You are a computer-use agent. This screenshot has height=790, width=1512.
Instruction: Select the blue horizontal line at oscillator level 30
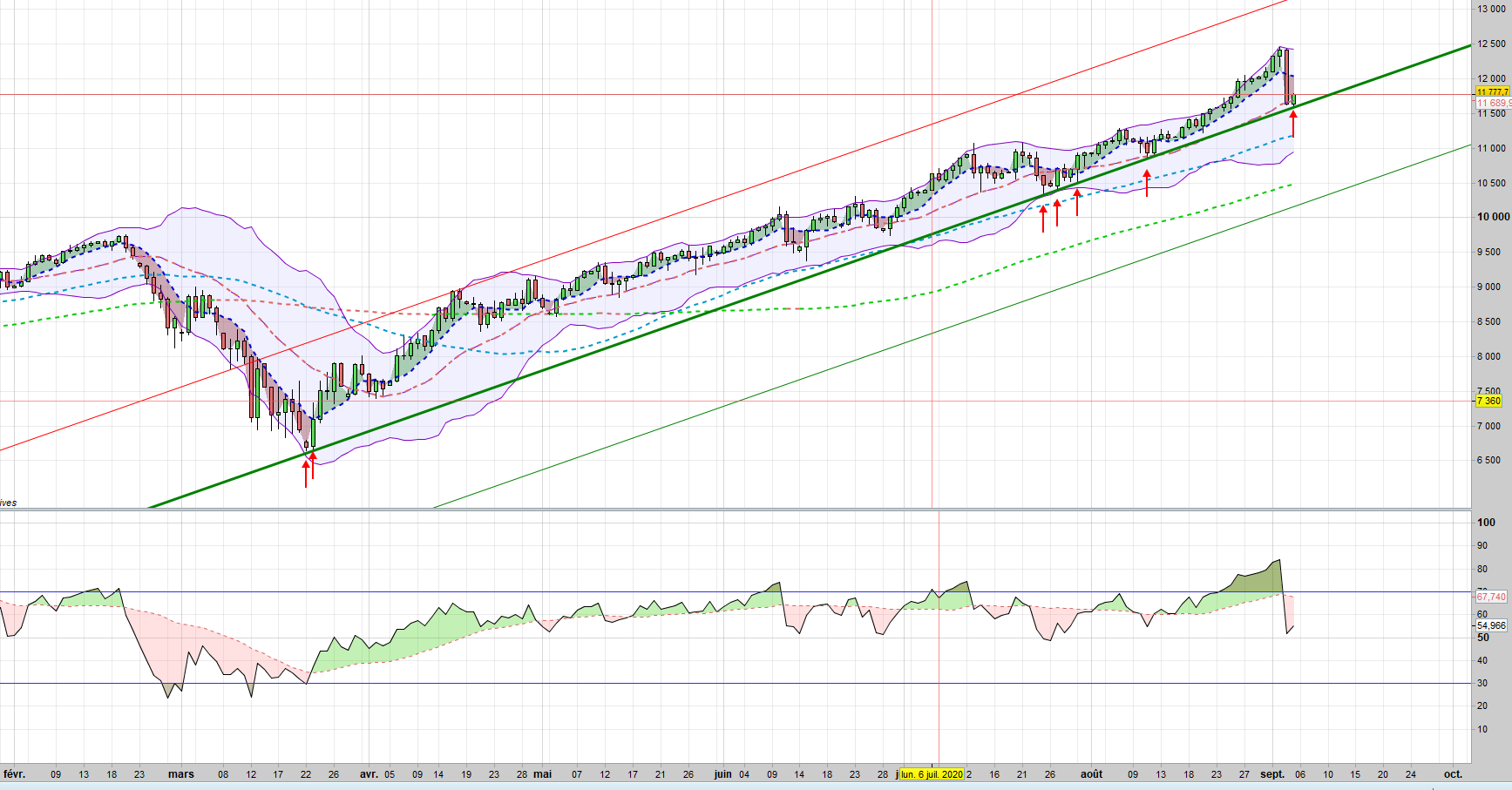tap(736, 684)
